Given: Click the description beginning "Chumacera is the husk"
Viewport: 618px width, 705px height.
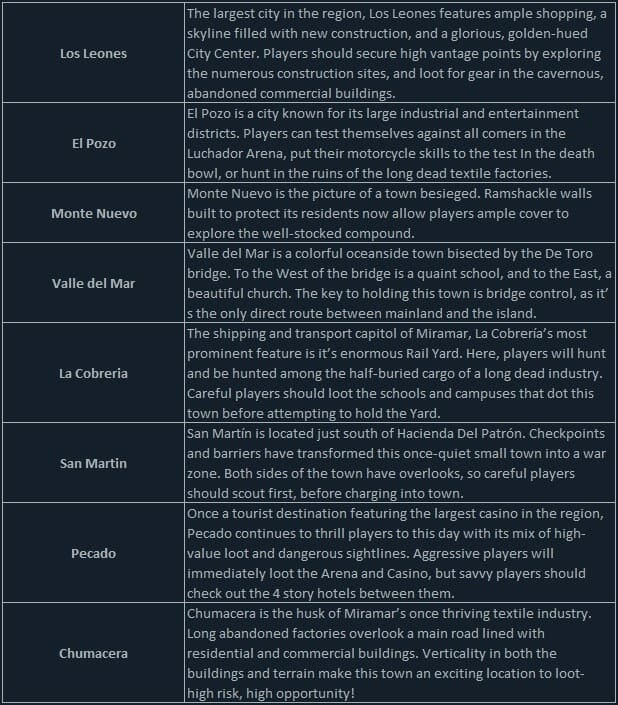Looking at the screenshot, I should (x=400, y=653).
